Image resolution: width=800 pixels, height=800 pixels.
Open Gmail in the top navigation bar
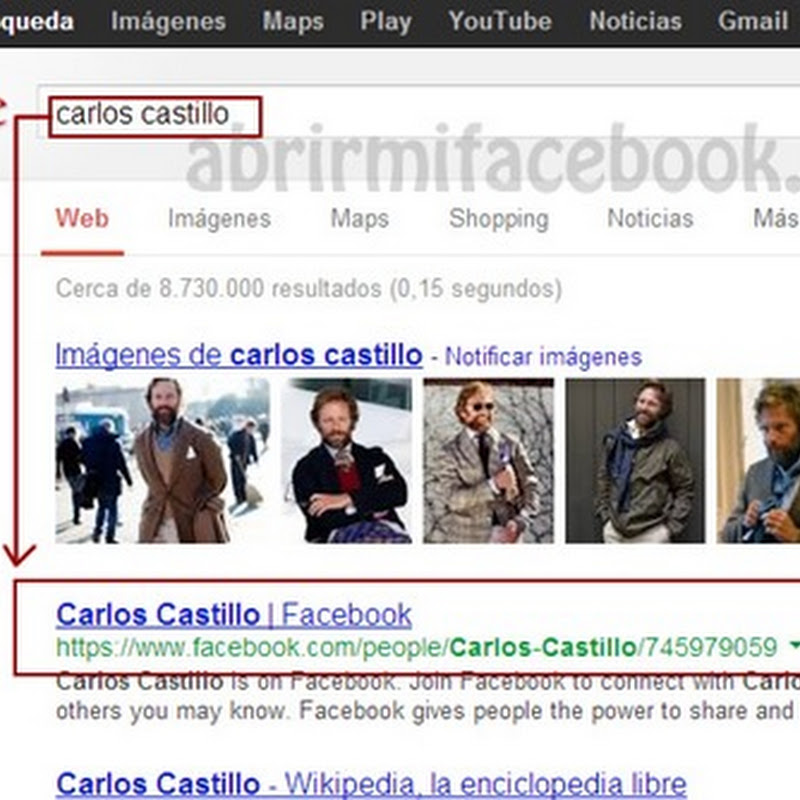click(x=753, y=22)
